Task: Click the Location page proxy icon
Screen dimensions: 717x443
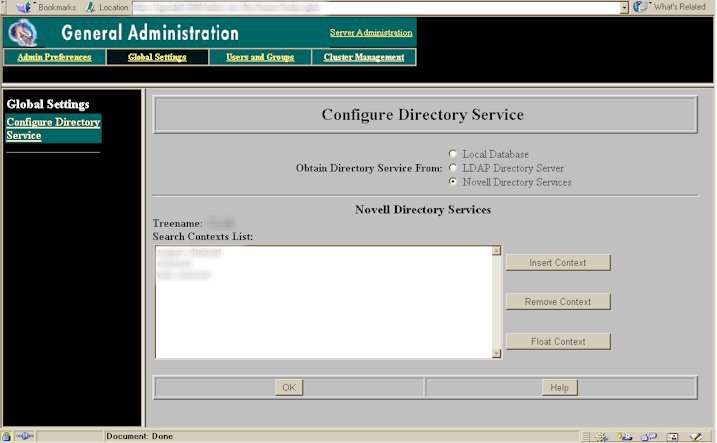Action: (x=90, y=7)
